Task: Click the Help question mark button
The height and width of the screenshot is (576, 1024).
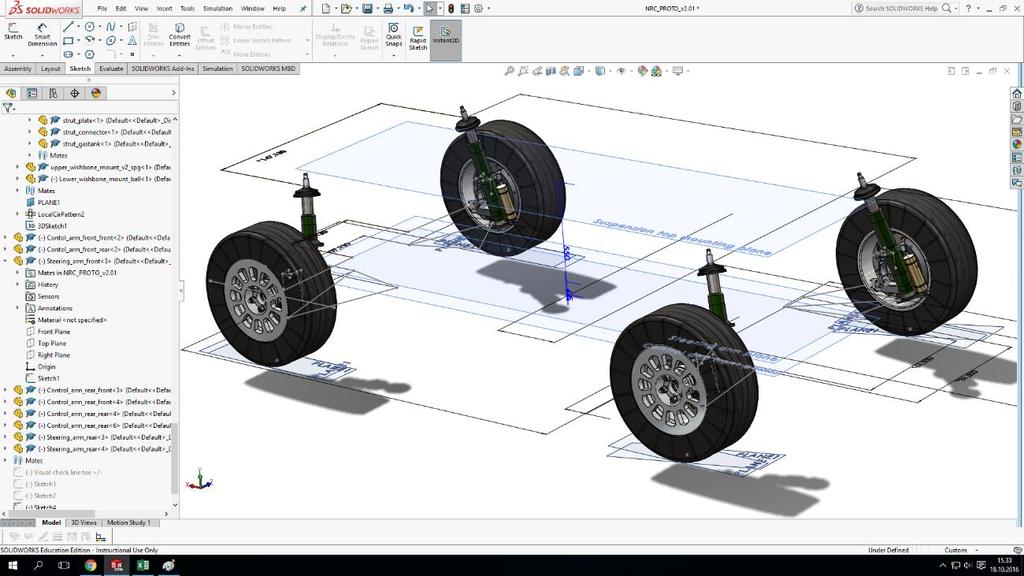Action: (x=968, y=8)
